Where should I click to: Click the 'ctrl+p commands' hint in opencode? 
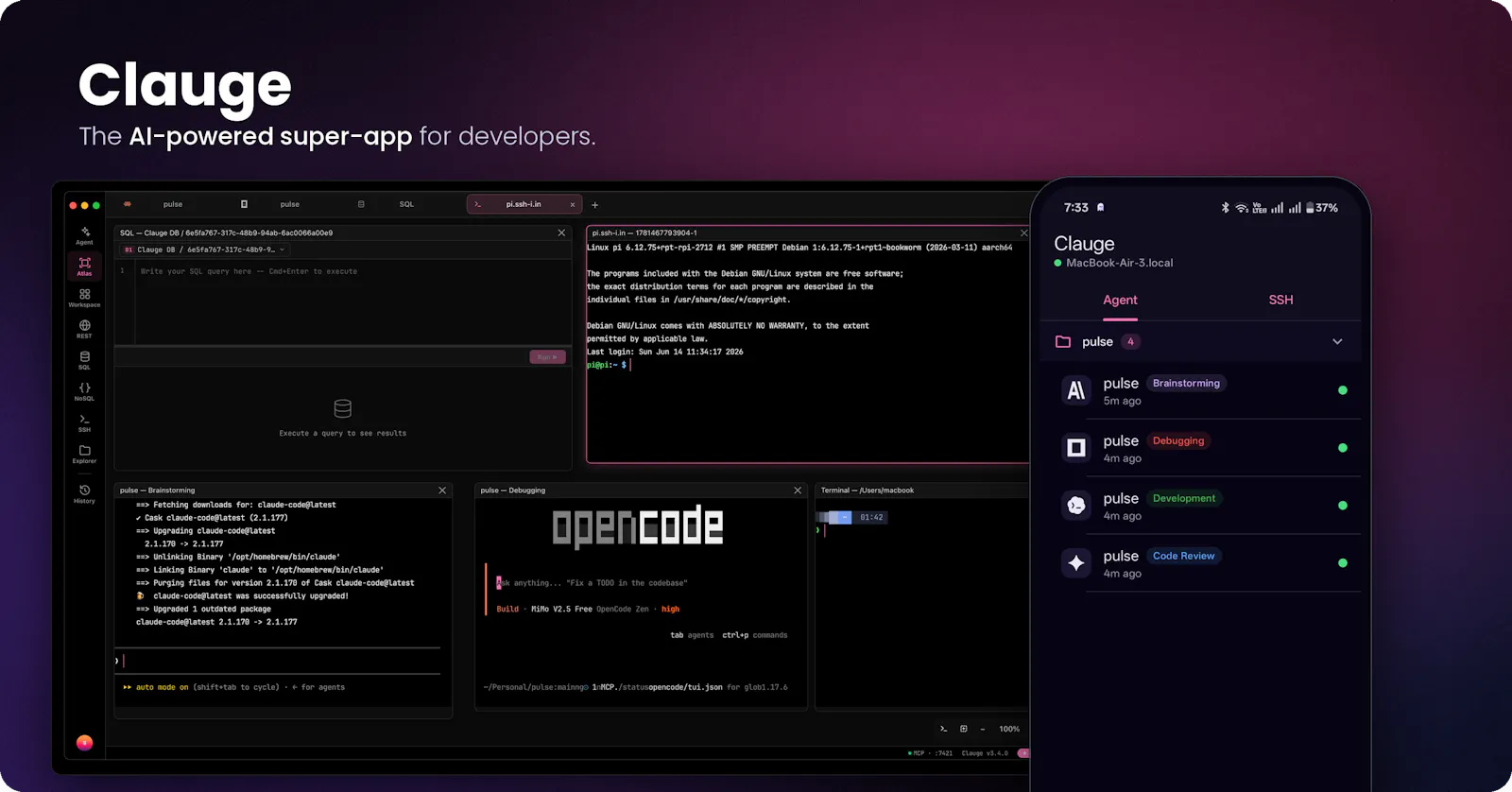[755, 635]
